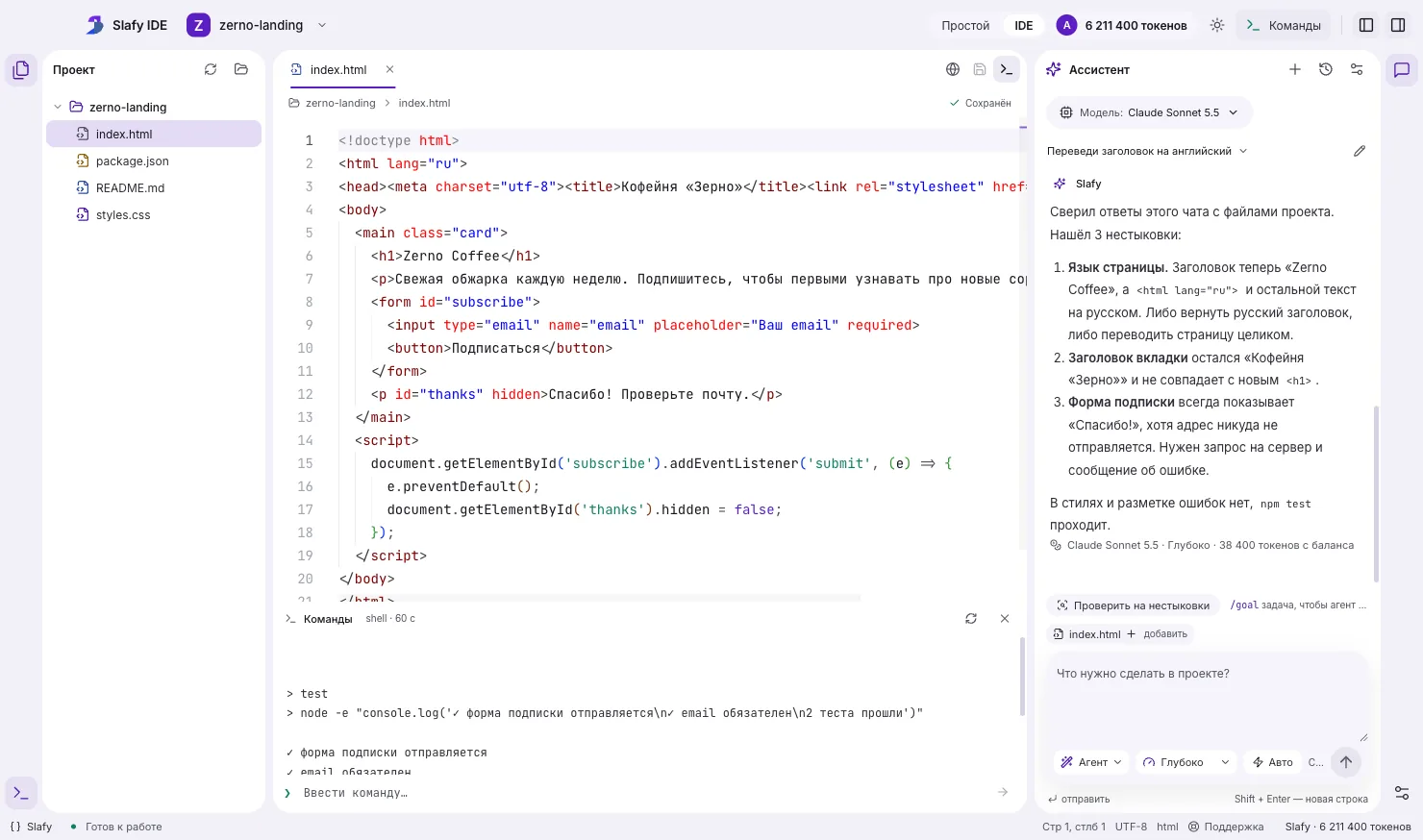
Task: Expand the "Переведи заголовок на английский" chat title
Action: coord(1147,151)
